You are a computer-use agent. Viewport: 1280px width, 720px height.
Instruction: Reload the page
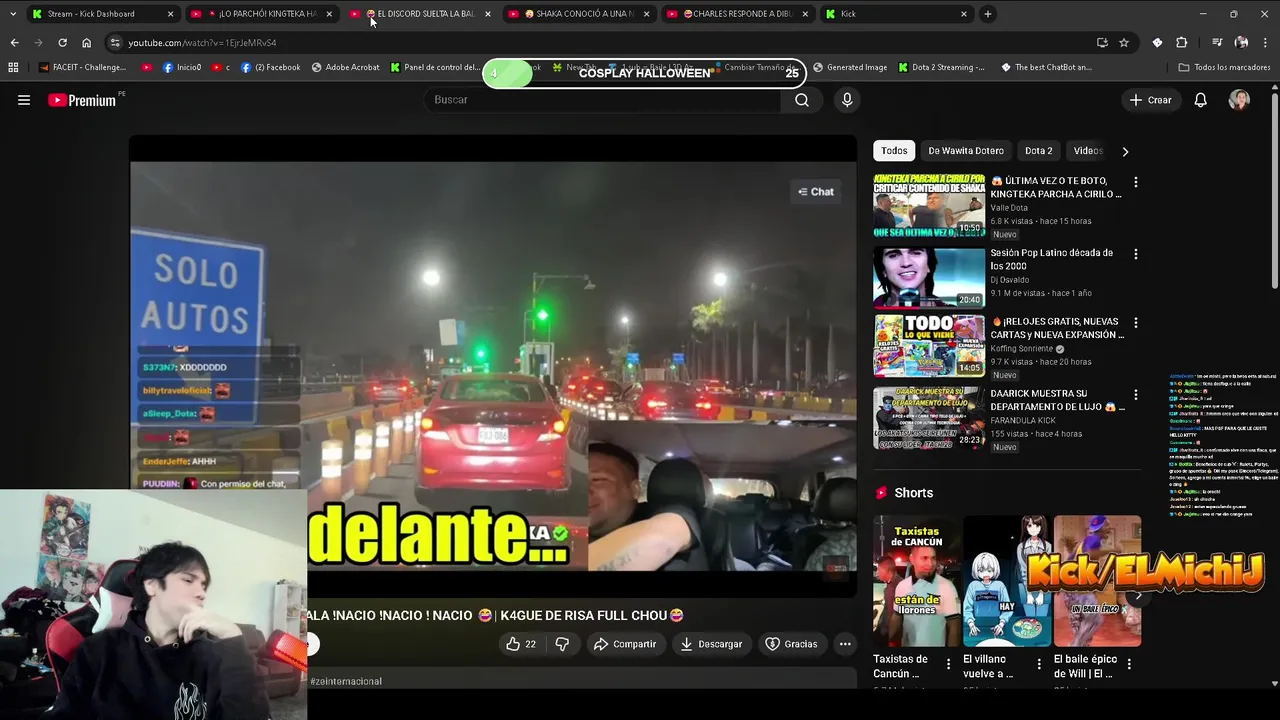[62, 43]
